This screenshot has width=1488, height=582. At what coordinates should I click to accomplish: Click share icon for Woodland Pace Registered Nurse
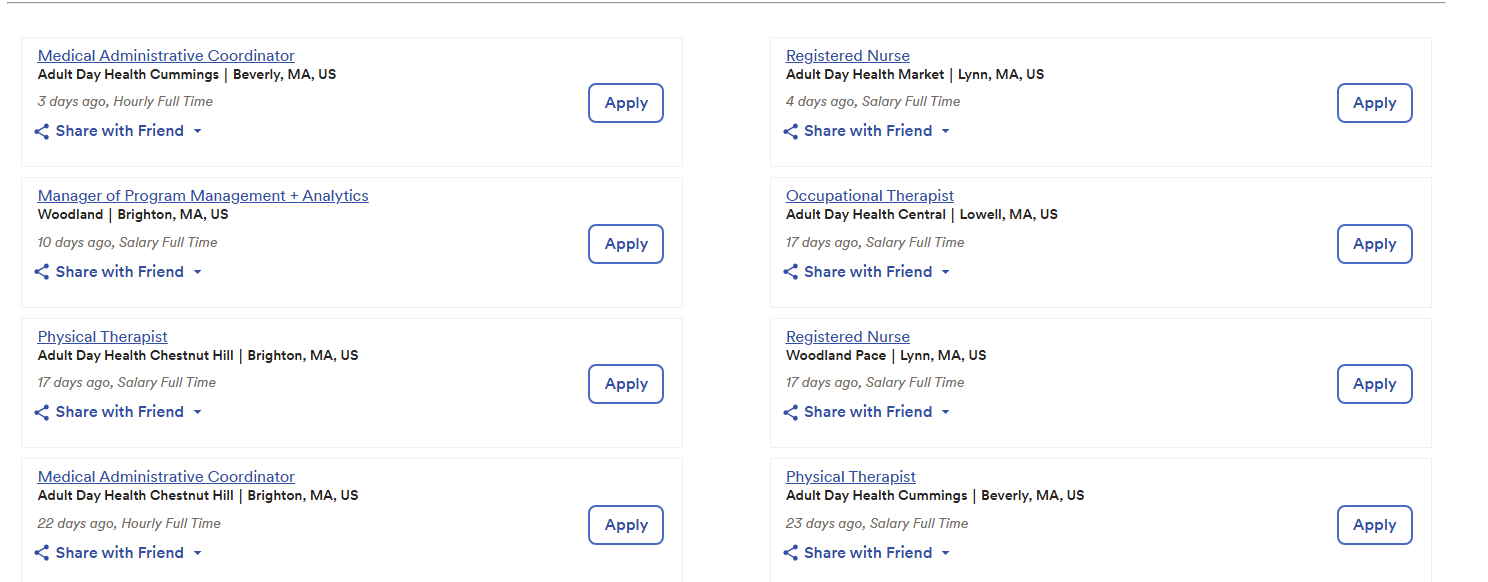click(x=790, y=412)
